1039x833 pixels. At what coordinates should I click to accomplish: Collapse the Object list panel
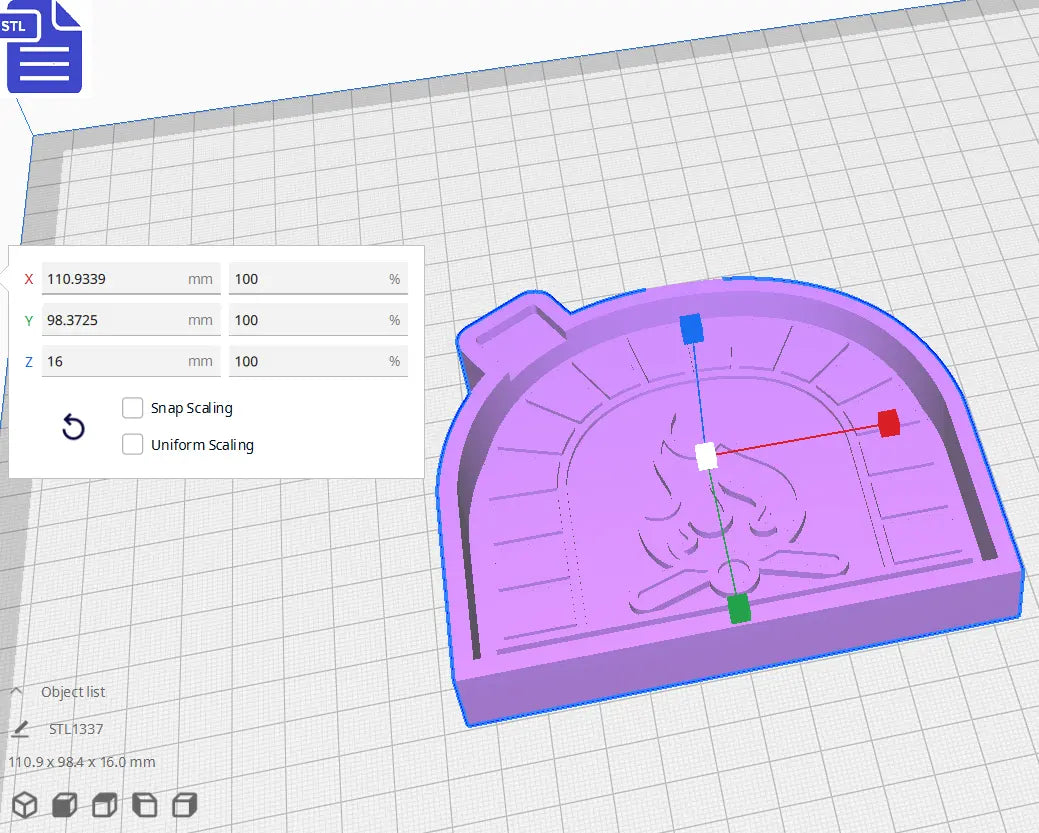pyautogui.click(x=17, y=690)
